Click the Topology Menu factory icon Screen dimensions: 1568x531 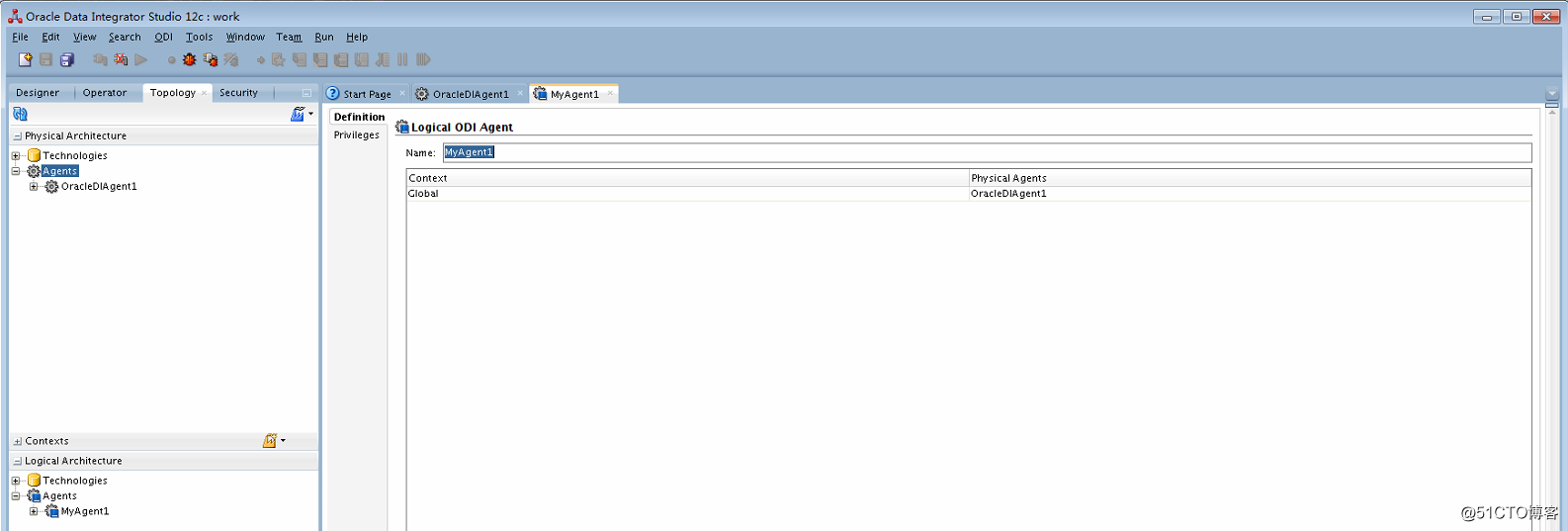(x=297, y=114)
